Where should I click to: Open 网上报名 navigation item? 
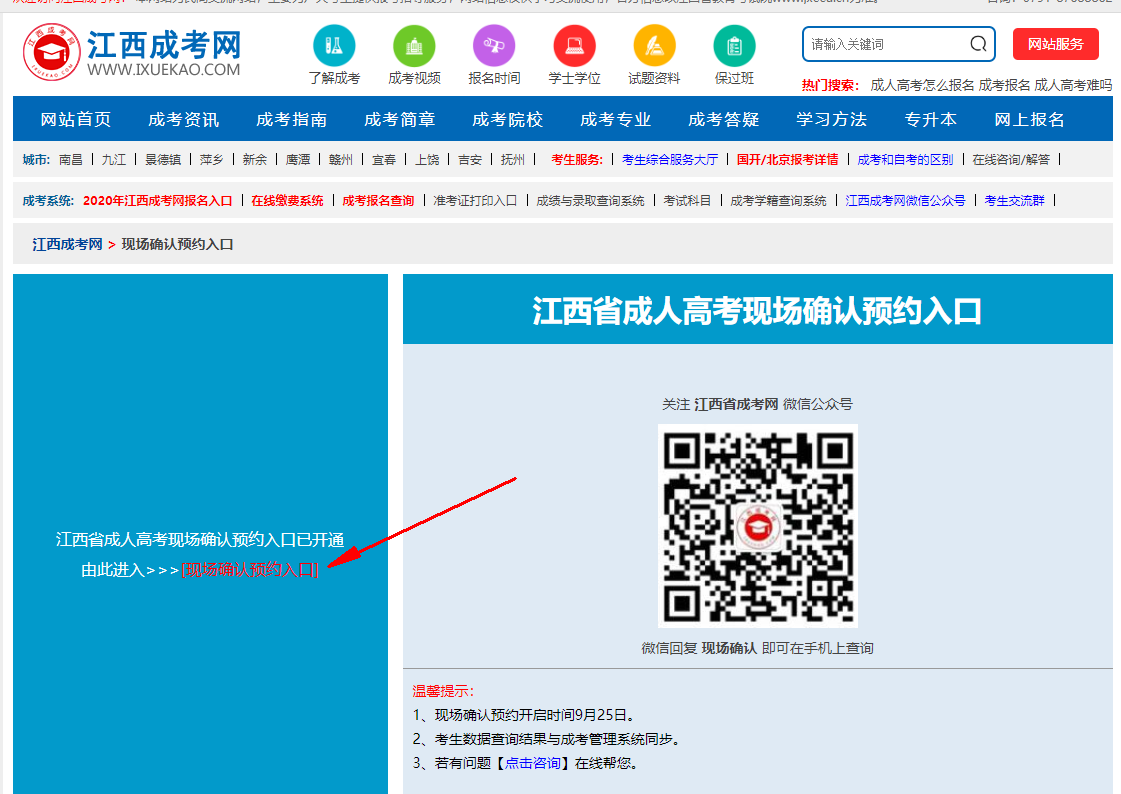[1029, 119]
